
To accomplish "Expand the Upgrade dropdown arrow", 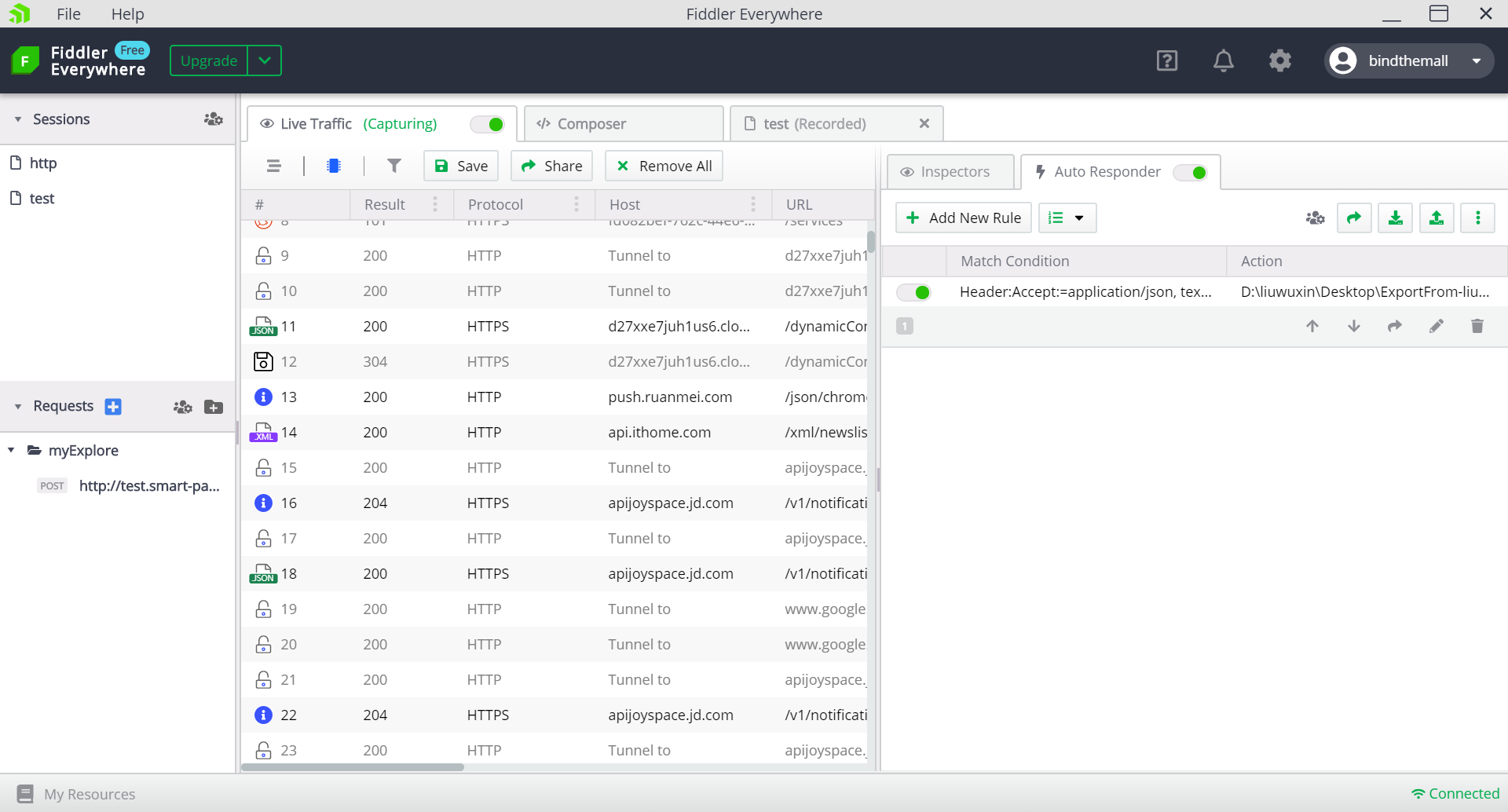I will (265, 60).
